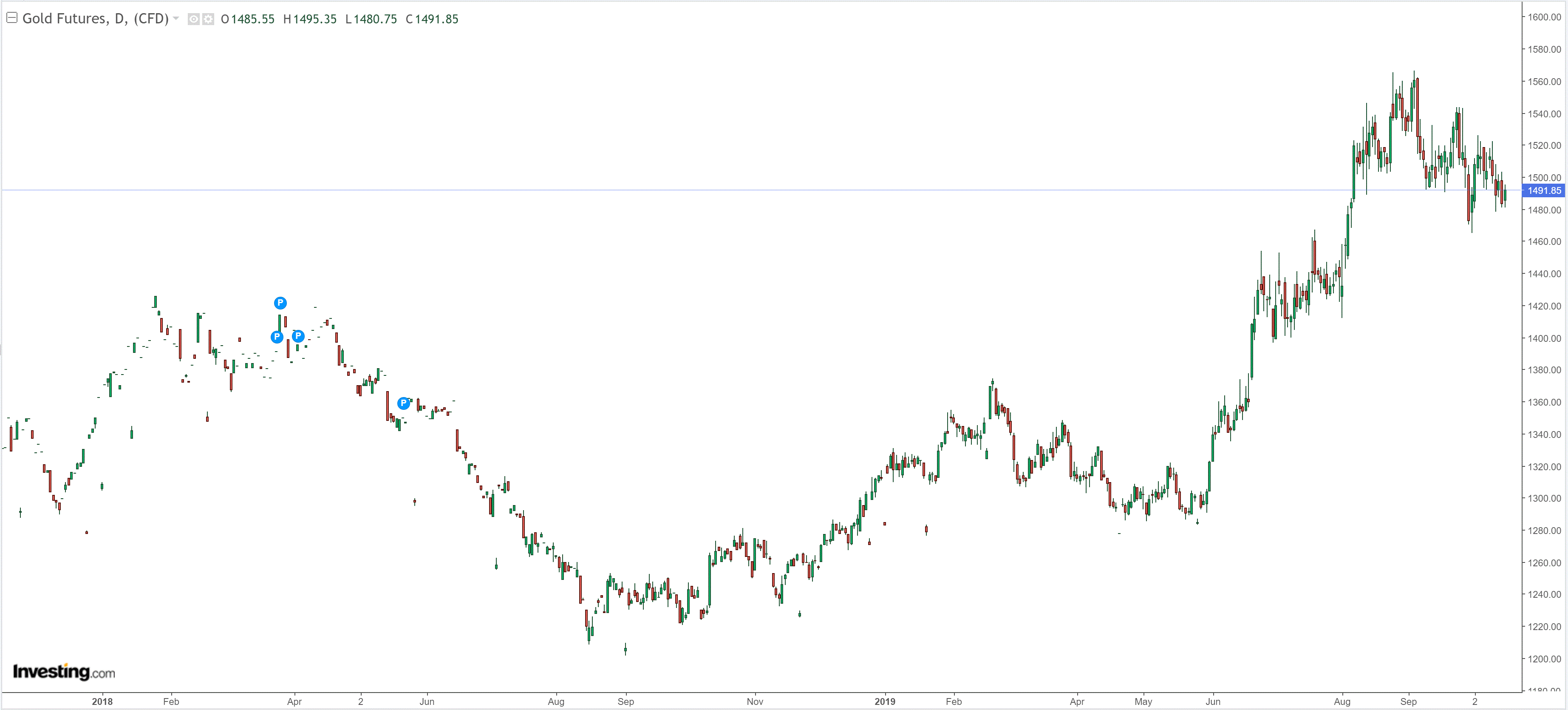
Task: Open chart settings gear icon
Action: point(208,19)
